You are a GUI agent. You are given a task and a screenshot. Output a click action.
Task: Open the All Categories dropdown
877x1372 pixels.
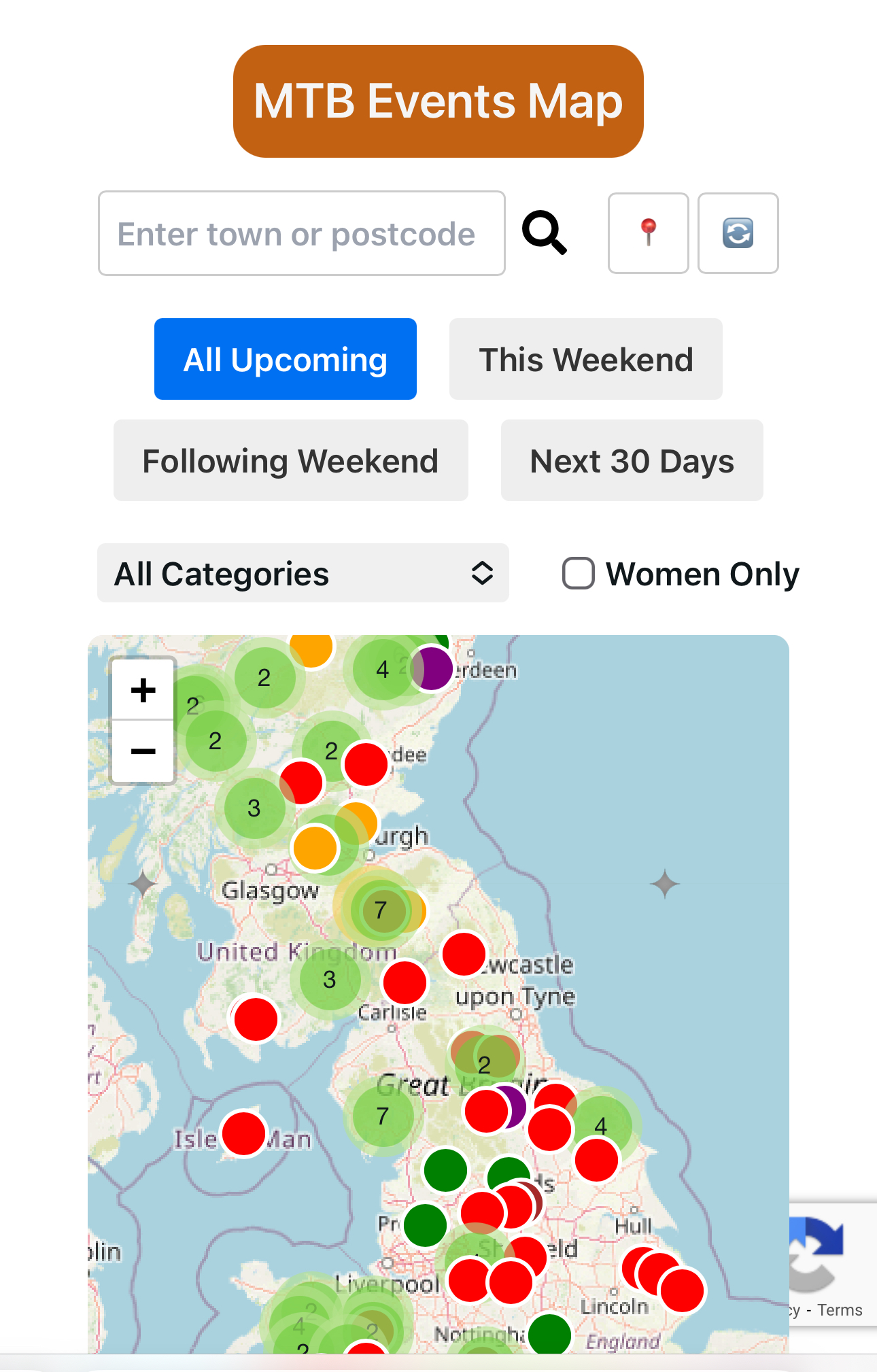pos(303,573)
